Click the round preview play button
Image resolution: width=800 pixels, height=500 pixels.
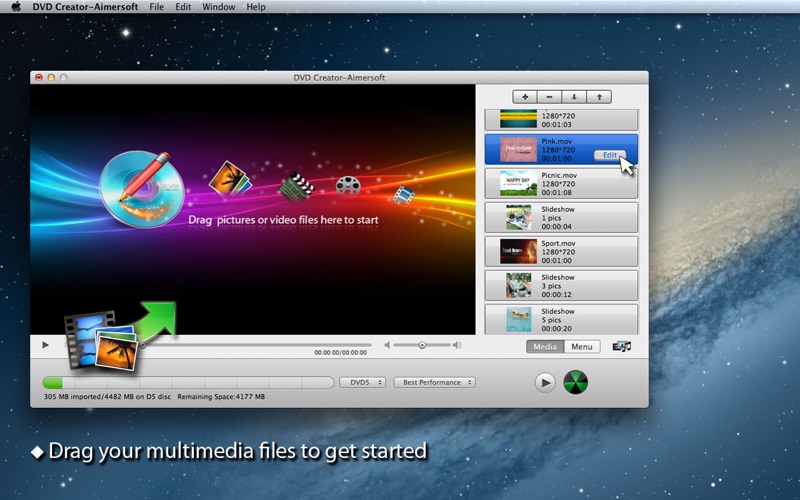tap(545, 383)
